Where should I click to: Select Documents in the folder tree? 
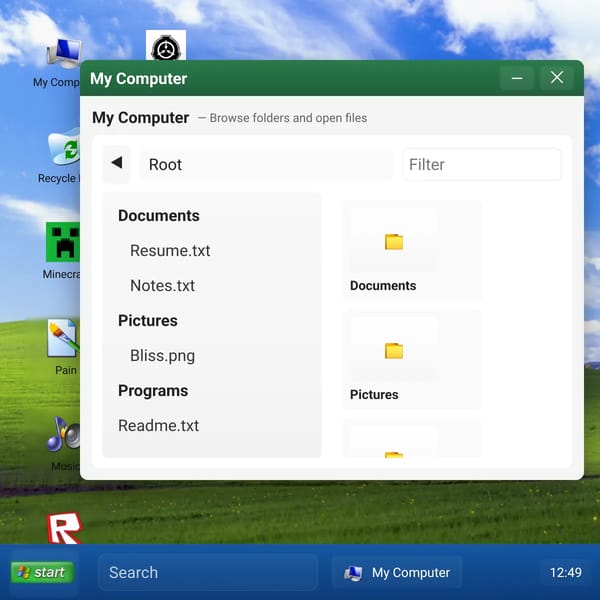(159, 216)
